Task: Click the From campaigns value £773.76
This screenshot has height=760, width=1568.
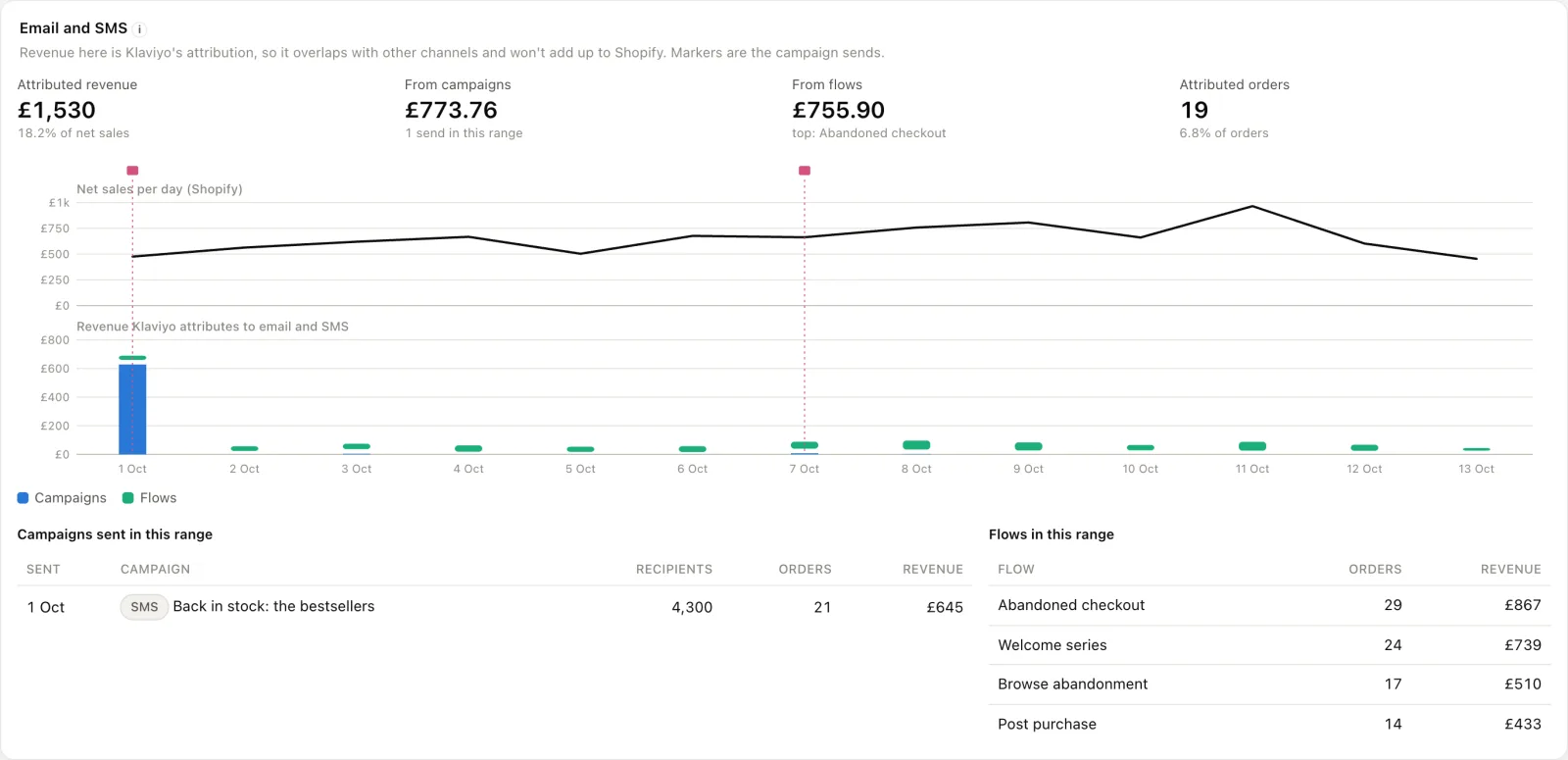Action: pos(451,110)
